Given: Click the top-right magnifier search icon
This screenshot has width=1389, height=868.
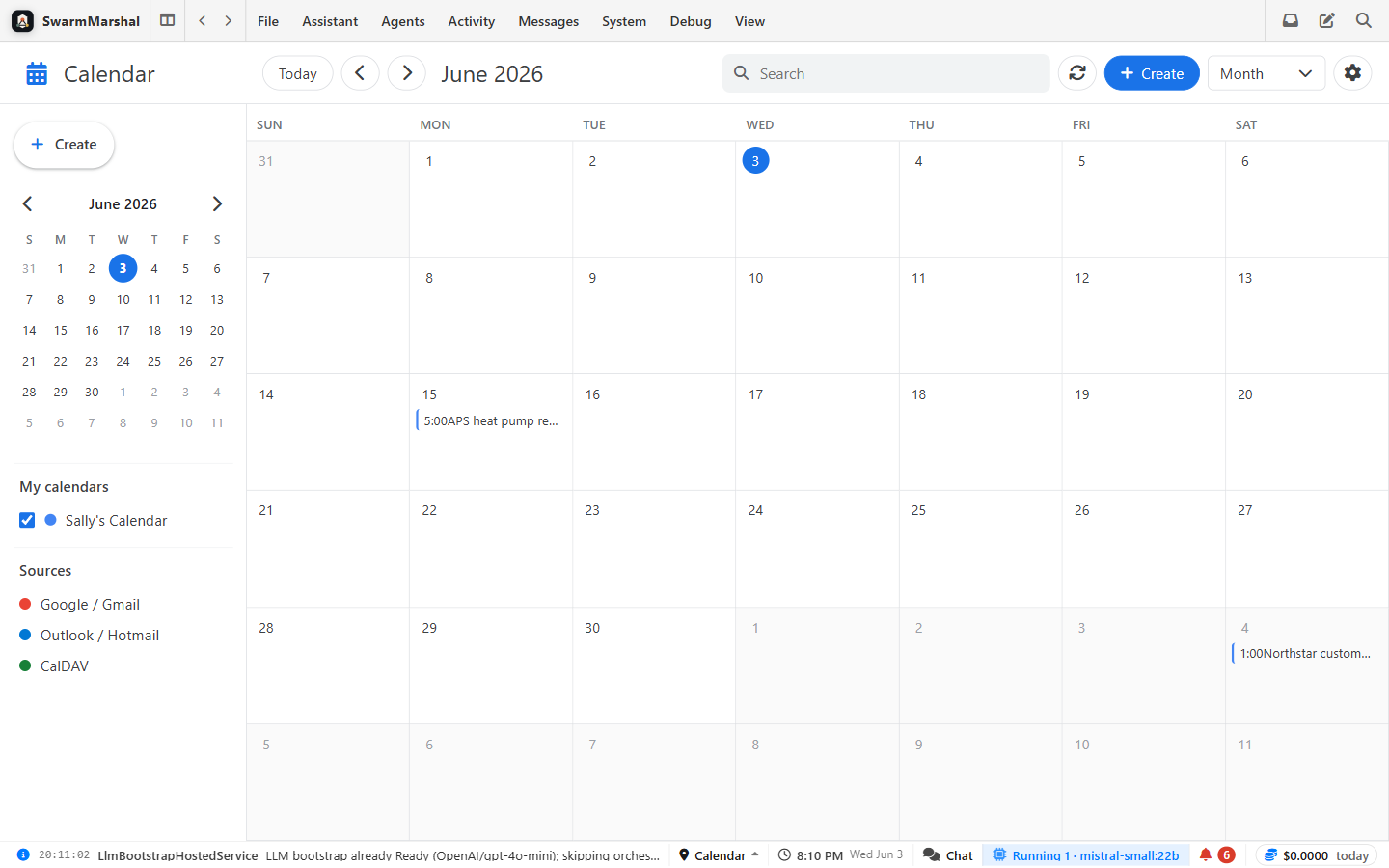Looking at the screenshot, I should [x=1364, y=20].
